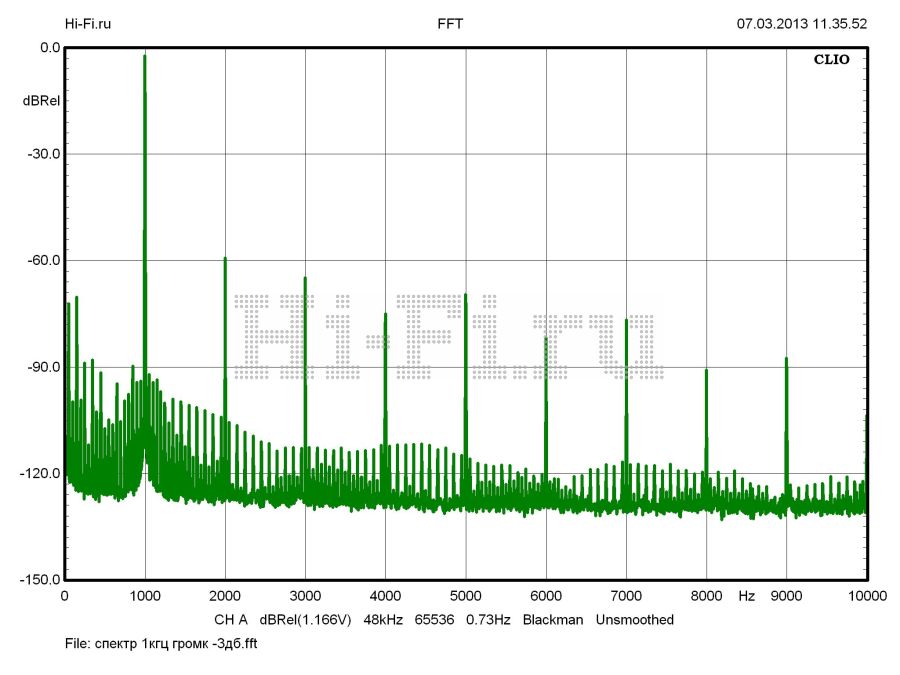Select the FFT title at the top
900x675 pixels.
tap(450, 23)
